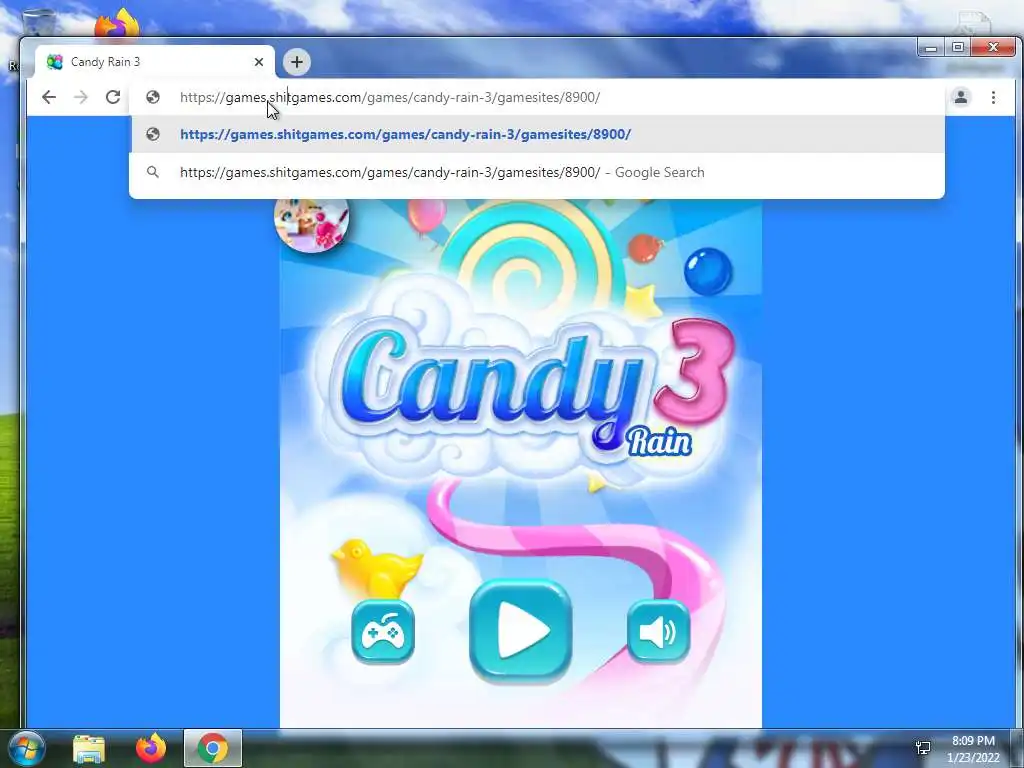Click the globe icon in the address bar
Viewport: 1024px width, 768px height.
pos(153,97)
